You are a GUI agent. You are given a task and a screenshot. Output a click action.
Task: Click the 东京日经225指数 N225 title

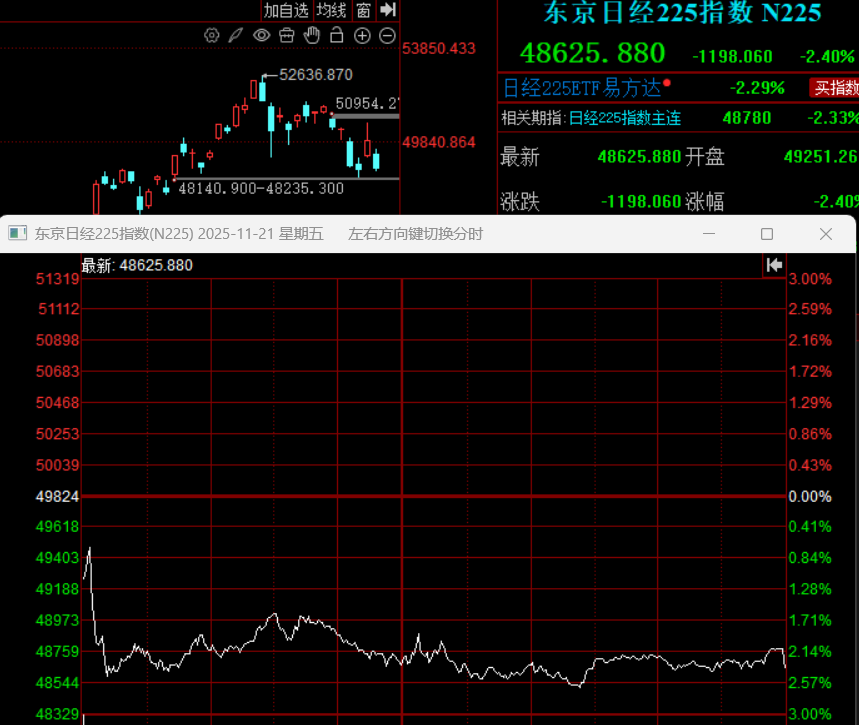coord(682,13)
